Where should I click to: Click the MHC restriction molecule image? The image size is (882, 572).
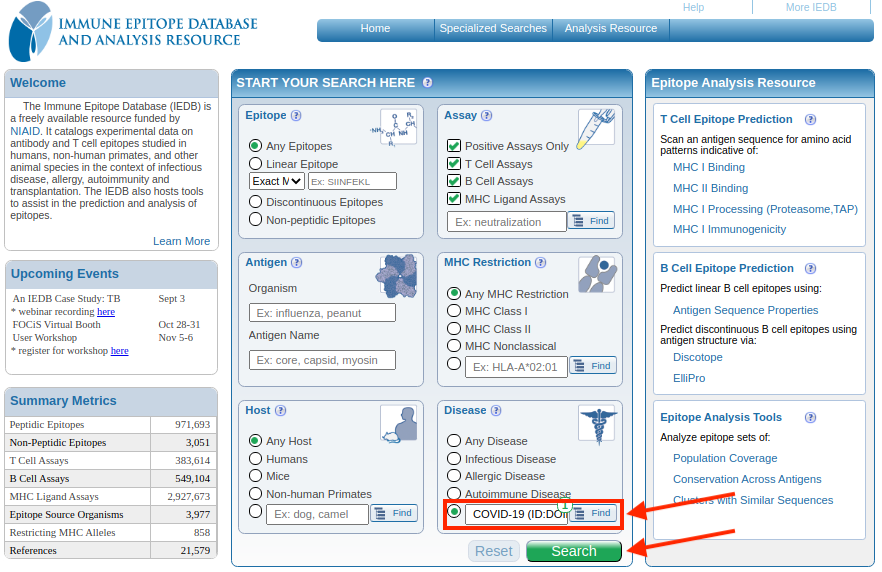(x=597, y=274)
